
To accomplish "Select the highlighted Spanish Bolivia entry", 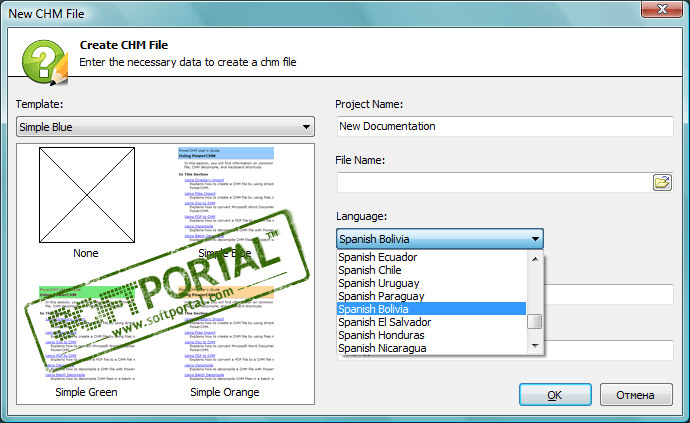I will tap(431, 309).
